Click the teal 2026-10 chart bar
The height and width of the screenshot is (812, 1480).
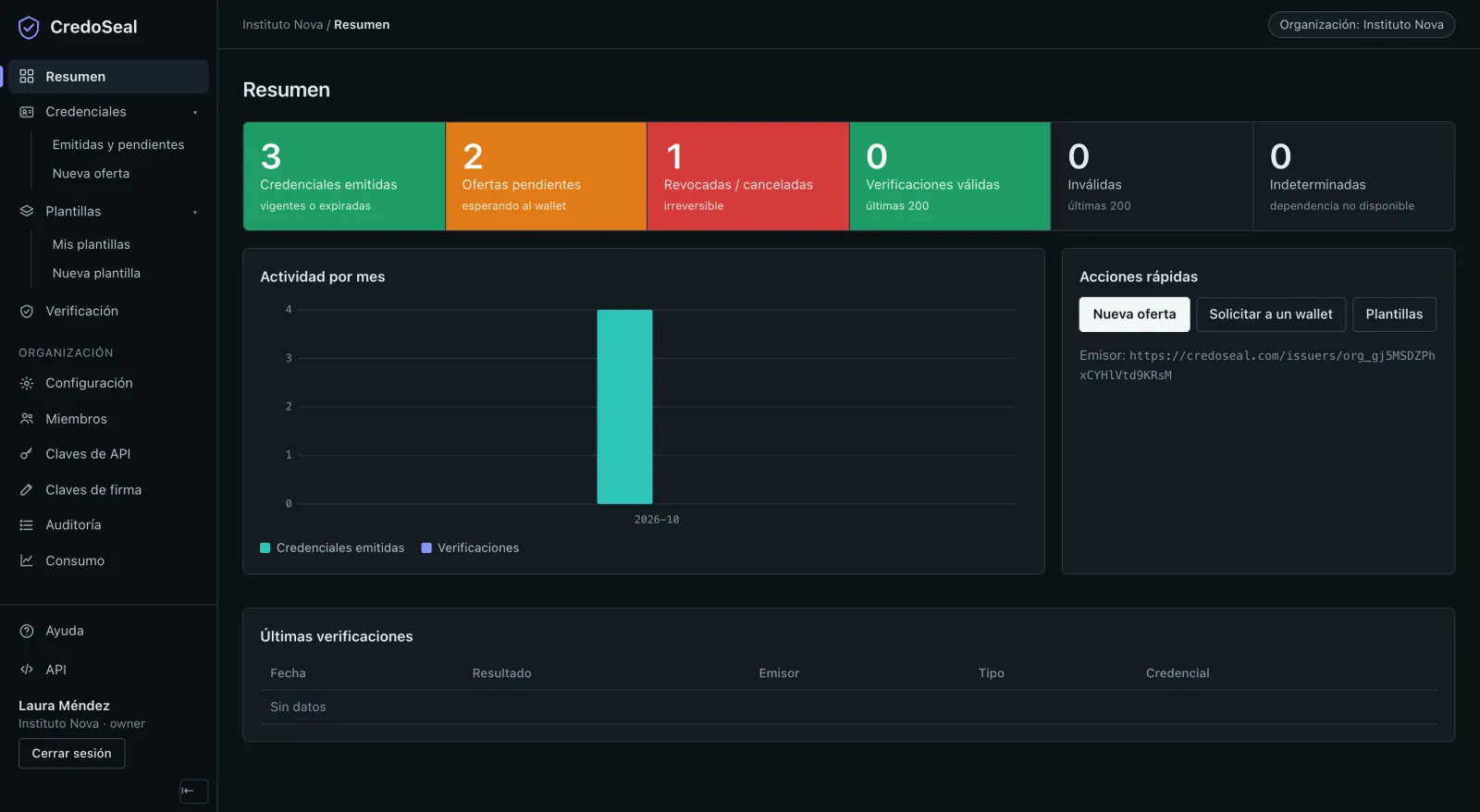point(624,407)
